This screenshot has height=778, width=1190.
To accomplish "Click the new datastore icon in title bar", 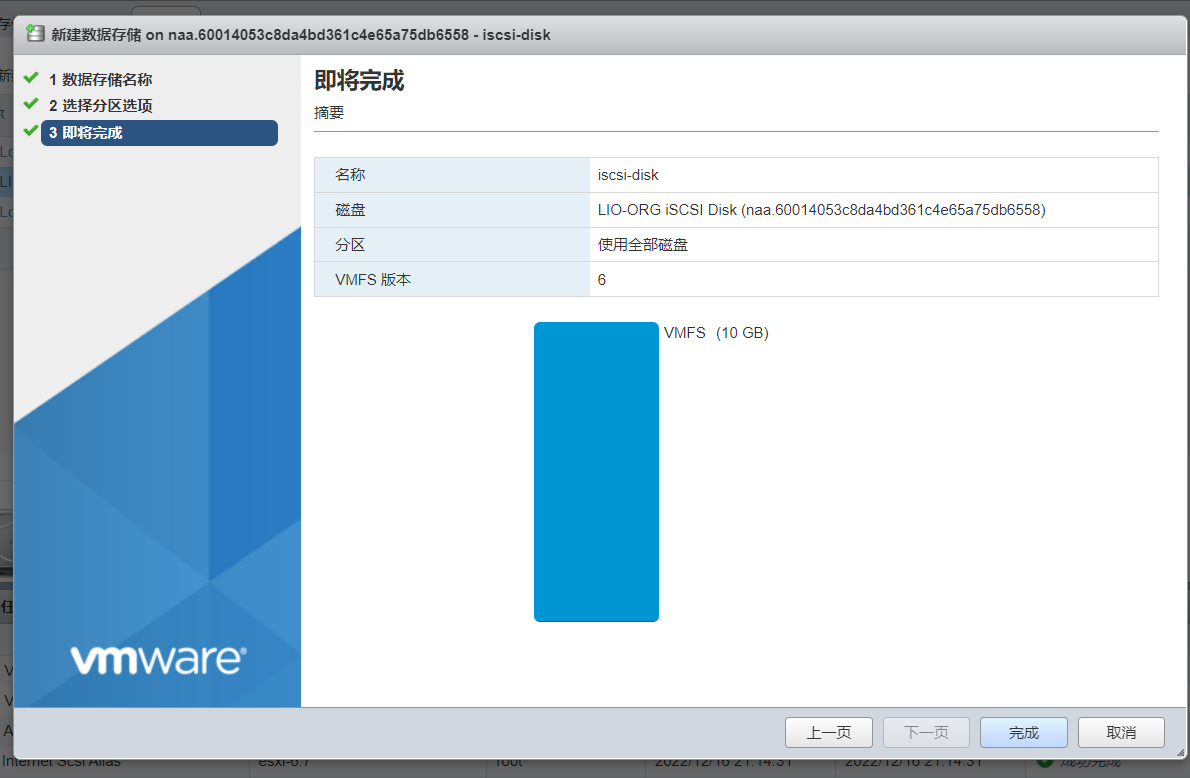I will tap(35, 34).
